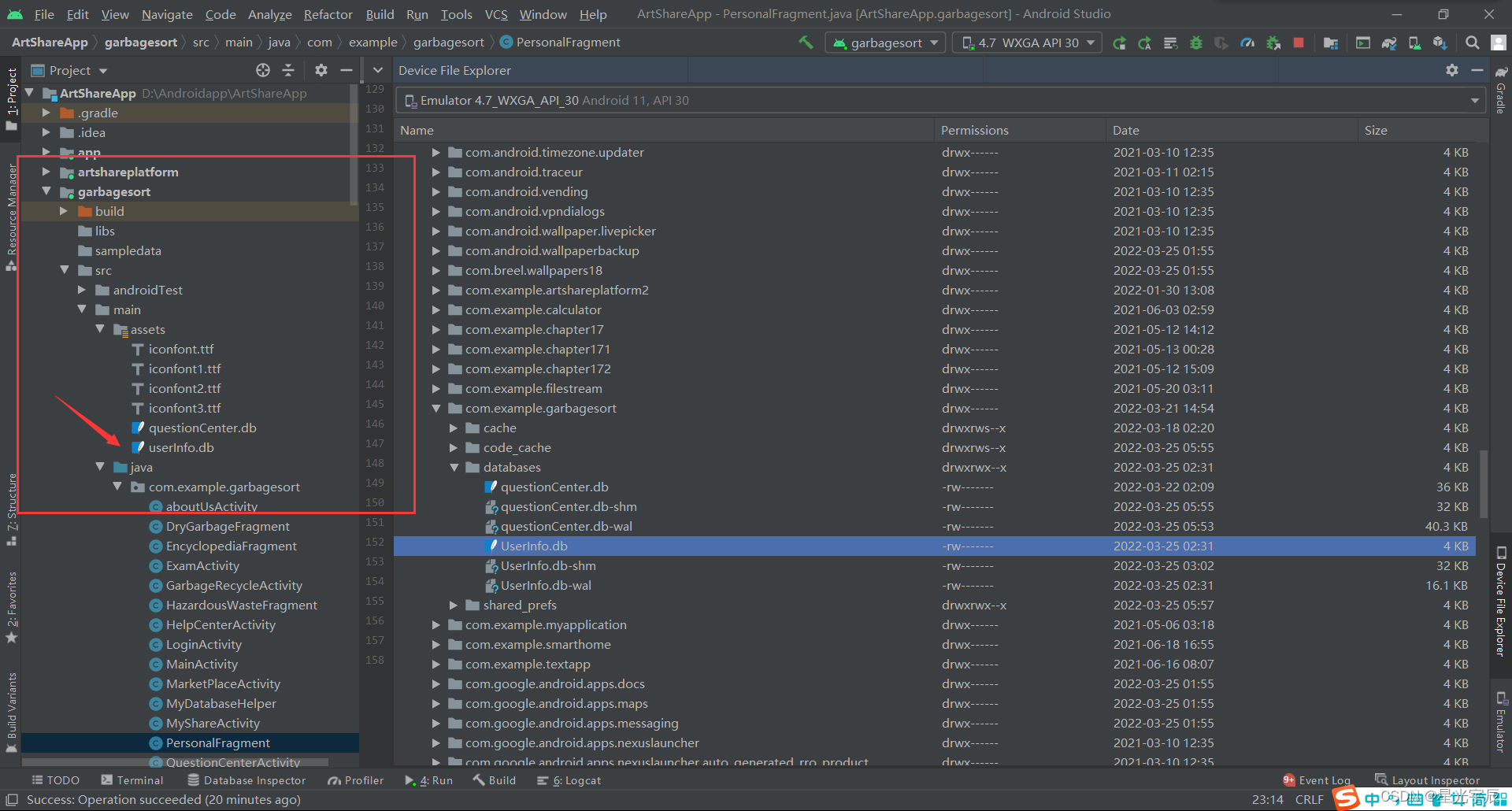Open the Emulator device selector combo box
The image size is (1512, 811).
pos(939,100)
